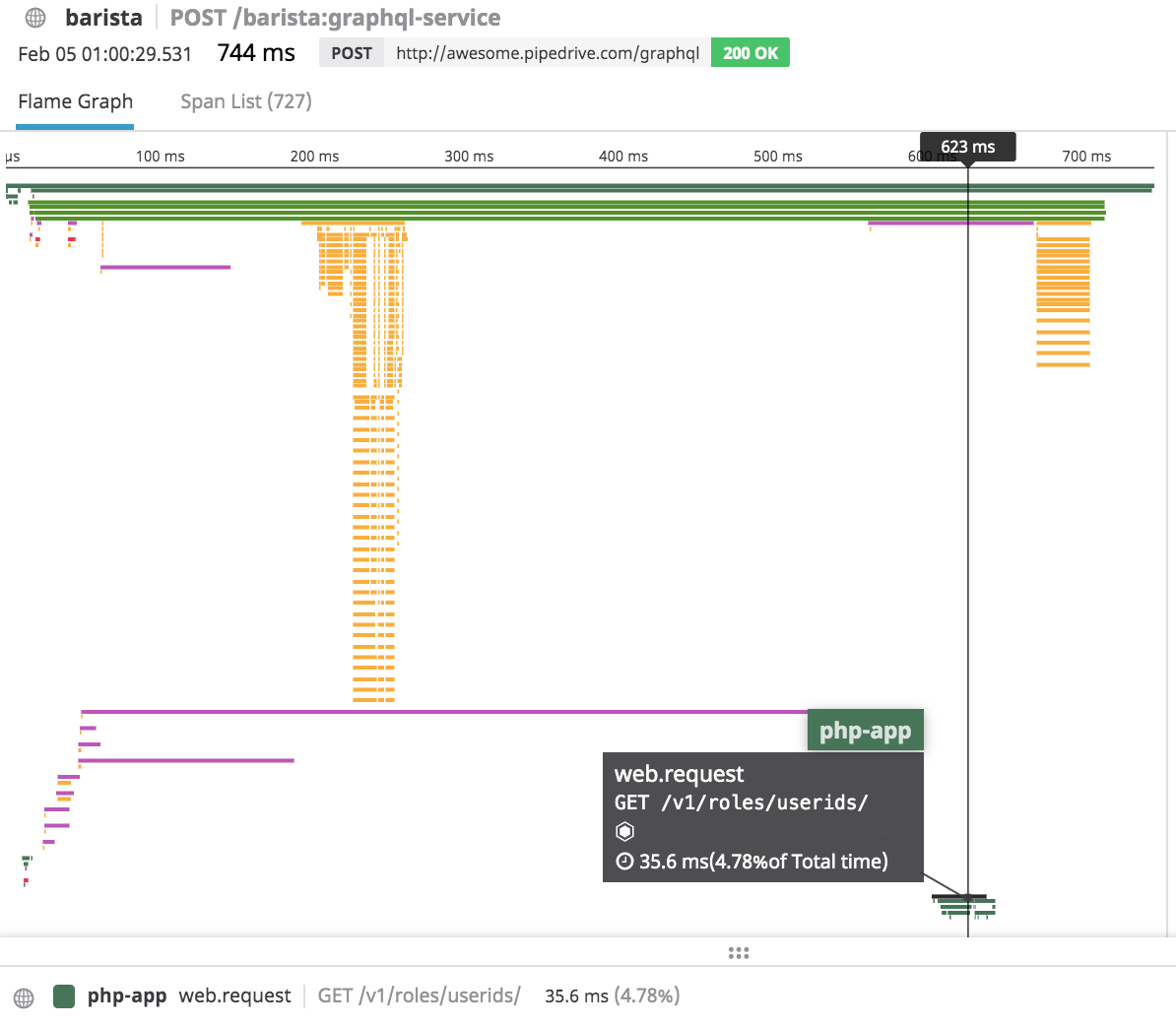
Task: Click the globe icon next to barista
Action: [35, 18]
